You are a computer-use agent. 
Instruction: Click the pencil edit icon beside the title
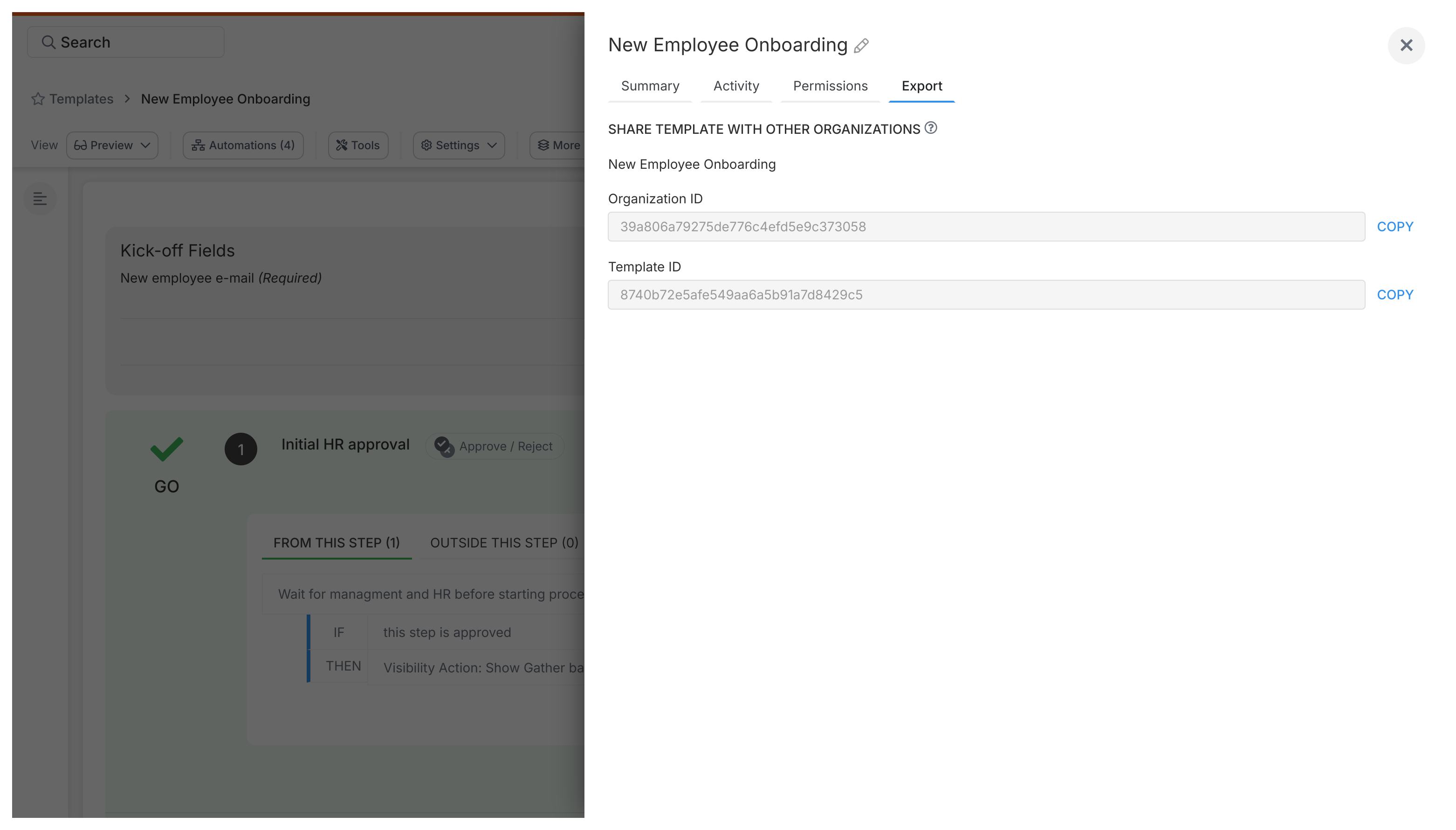[x=861, y=46]
